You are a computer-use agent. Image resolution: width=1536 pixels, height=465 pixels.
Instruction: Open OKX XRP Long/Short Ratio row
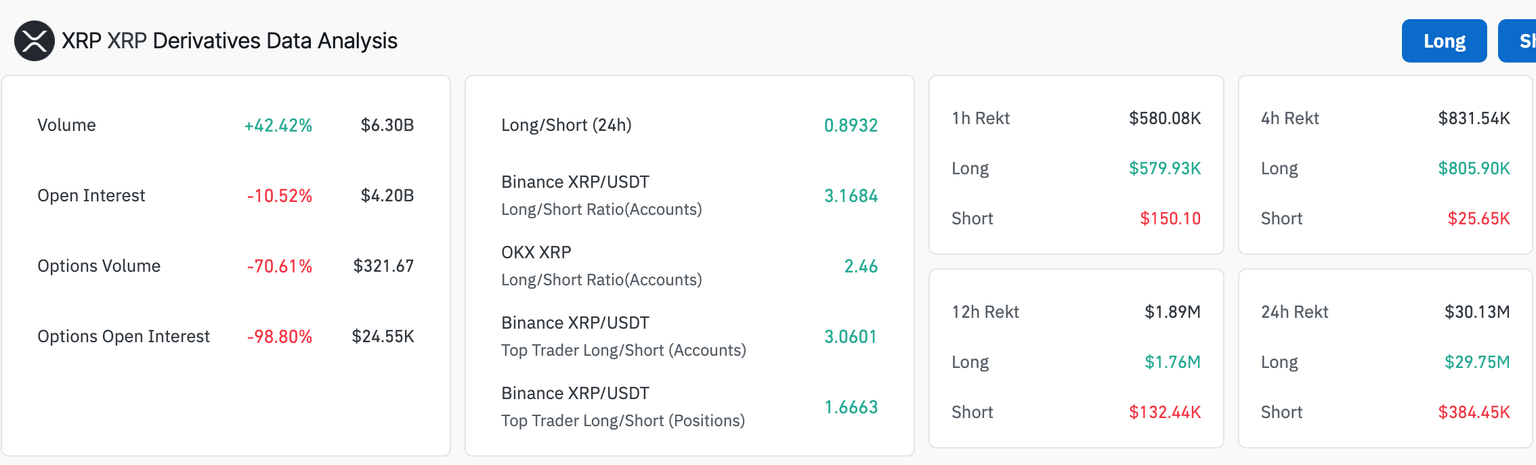[x=601, y=265]
